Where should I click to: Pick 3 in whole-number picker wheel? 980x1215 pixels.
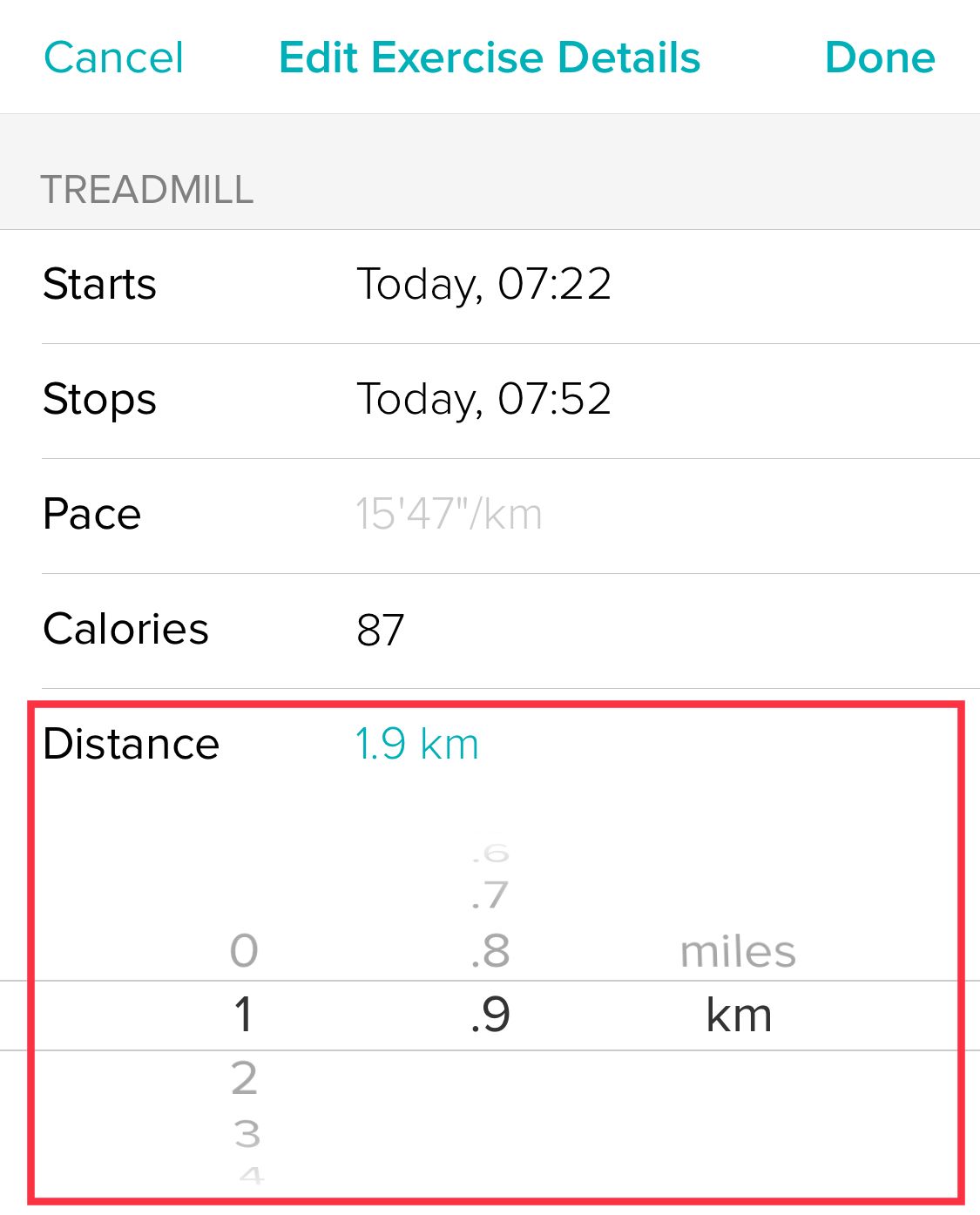coord(247,1134)
